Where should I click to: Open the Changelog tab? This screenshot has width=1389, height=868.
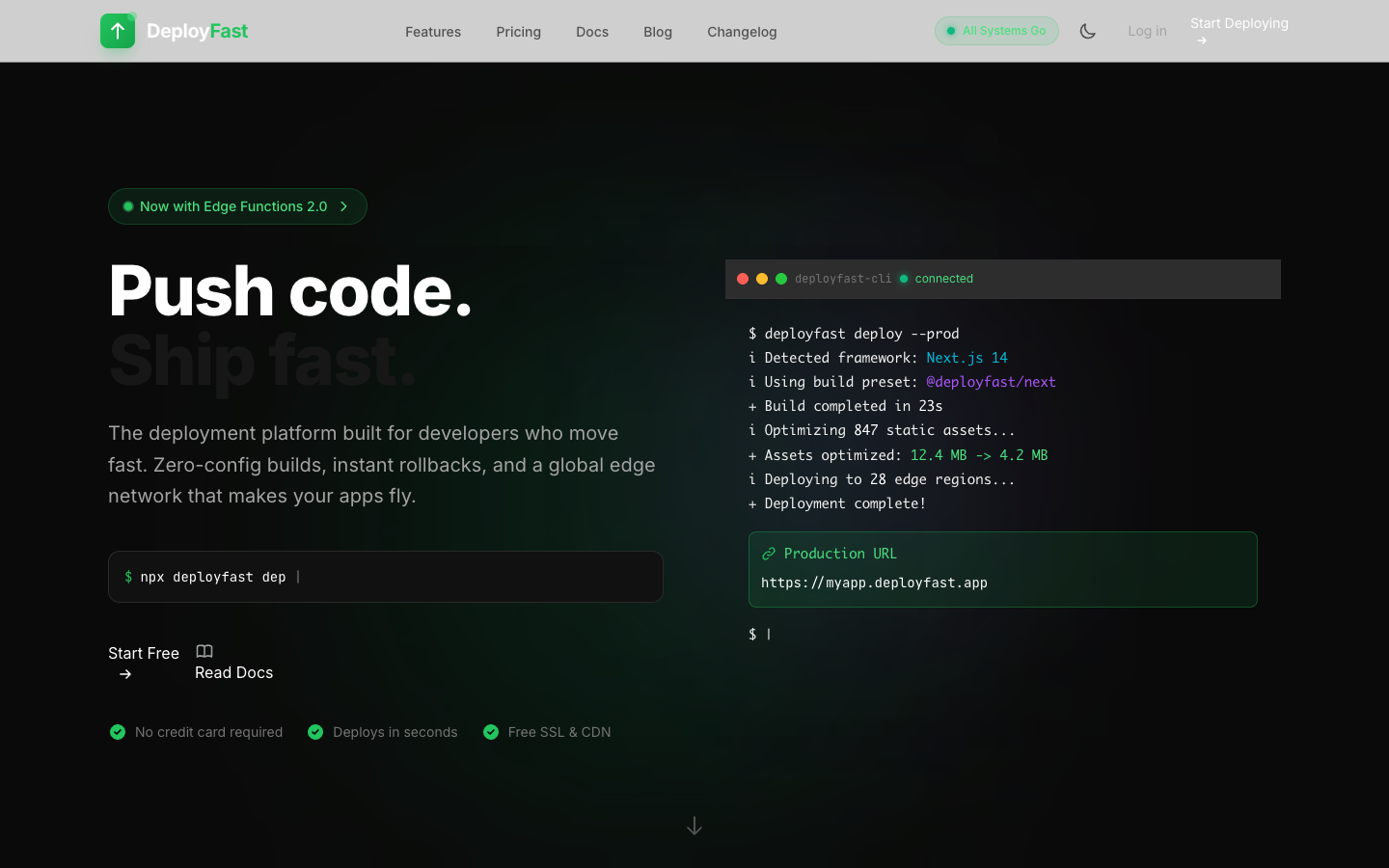742,31
